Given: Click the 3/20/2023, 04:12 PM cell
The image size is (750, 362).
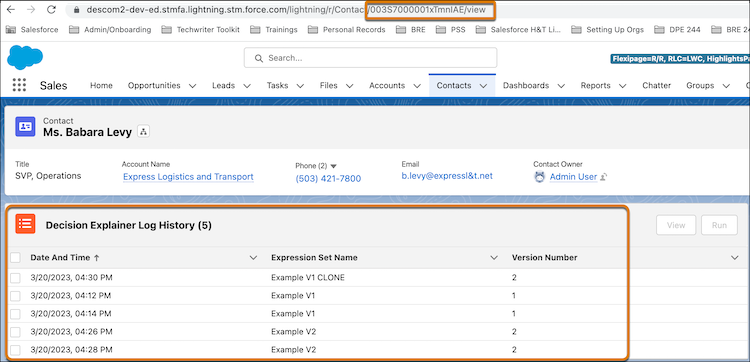Looking at the screenshot, I should (71, 296).
